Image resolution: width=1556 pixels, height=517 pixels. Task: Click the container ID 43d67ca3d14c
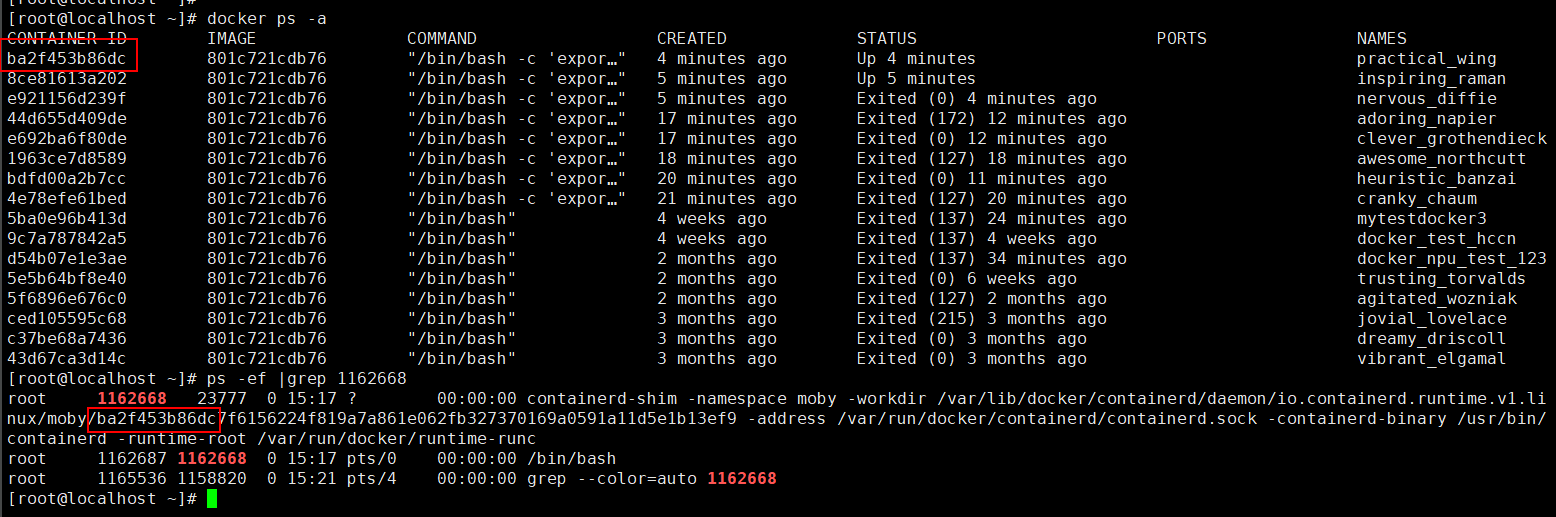coord(67,359)
